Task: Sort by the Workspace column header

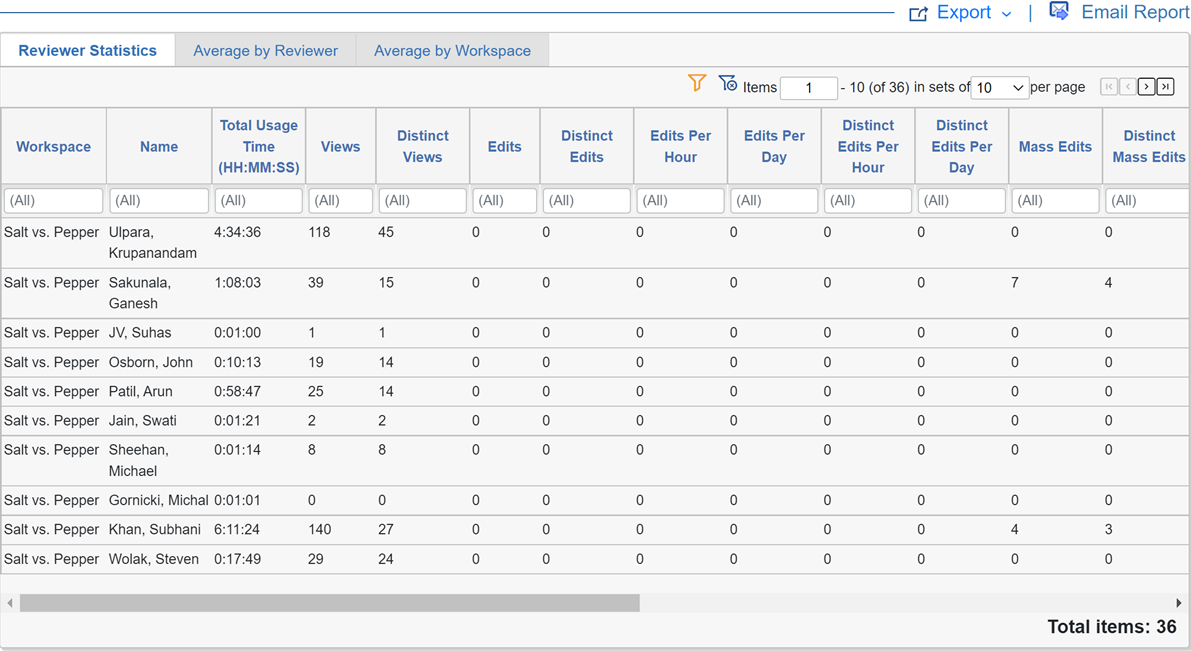Action: (53, 147)
